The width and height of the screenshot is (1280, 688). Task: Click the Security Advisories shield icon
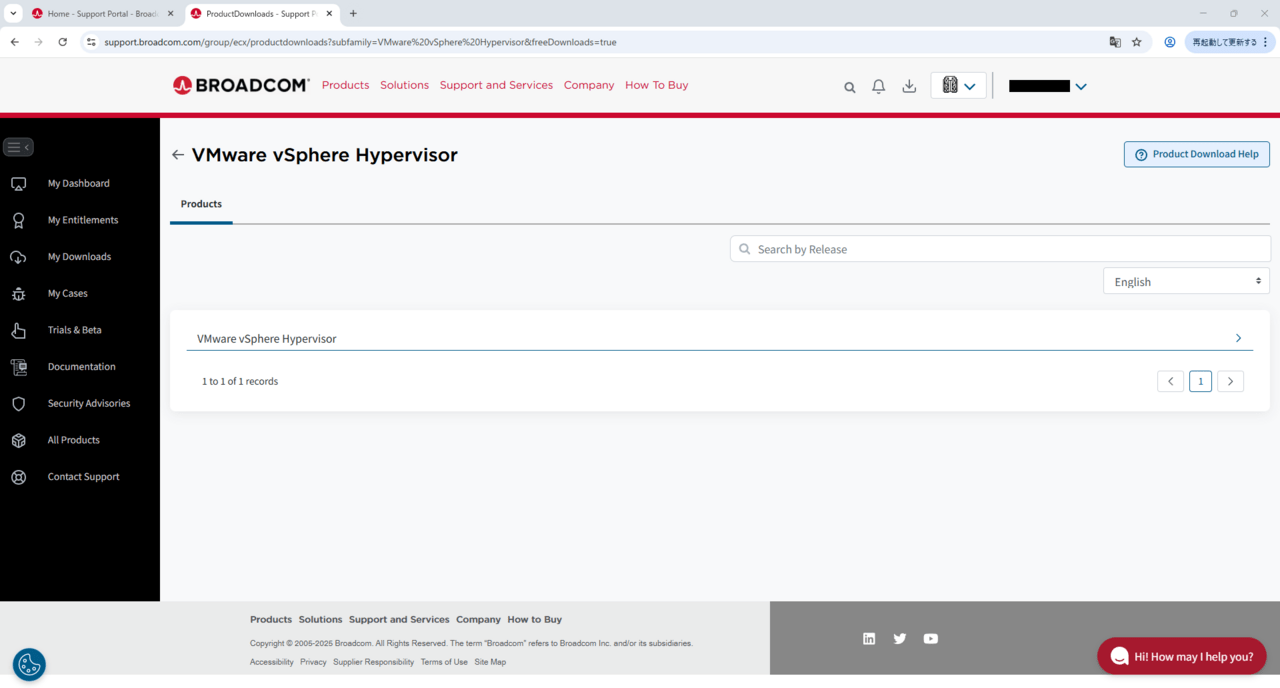pos(18,404)
